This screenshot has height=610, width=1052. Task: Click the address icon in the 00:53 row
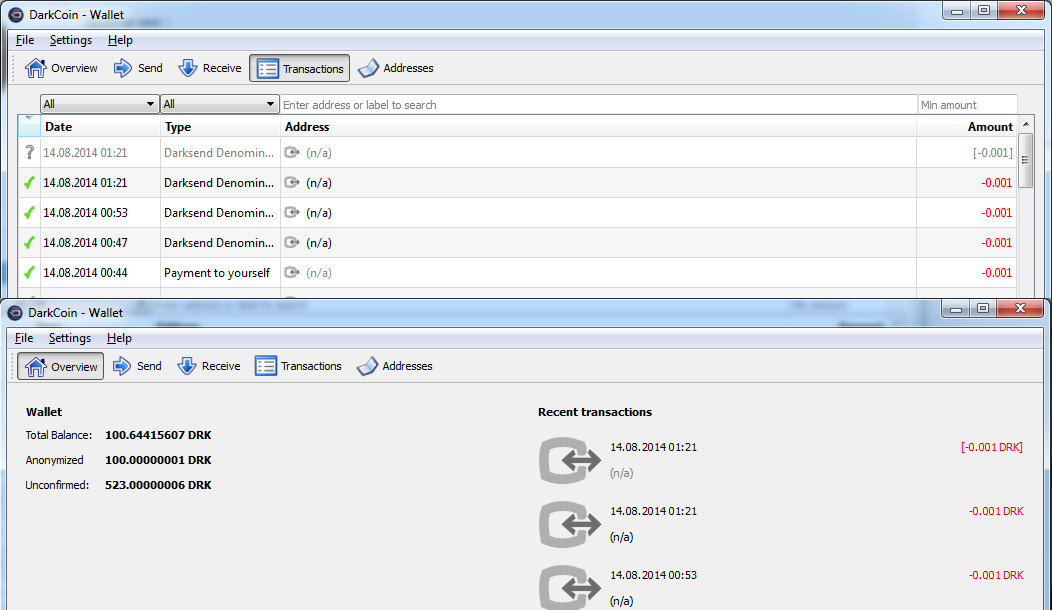(292, 213)
